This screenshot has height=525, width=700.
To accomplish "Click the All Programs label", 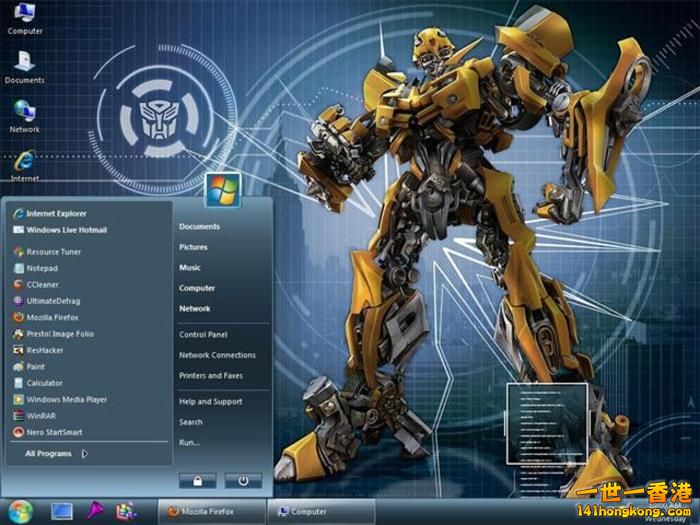I will click(x=48, y=454).
